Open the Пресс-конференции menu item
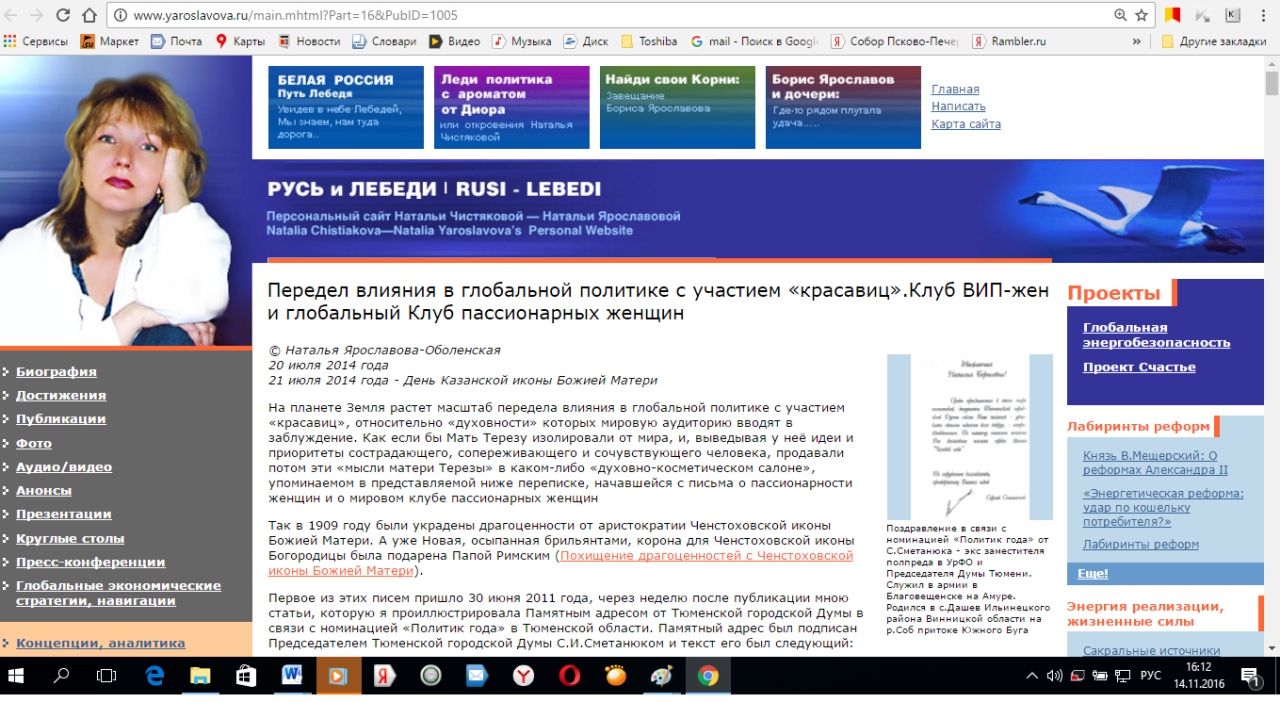 click(x=91, y=562)
